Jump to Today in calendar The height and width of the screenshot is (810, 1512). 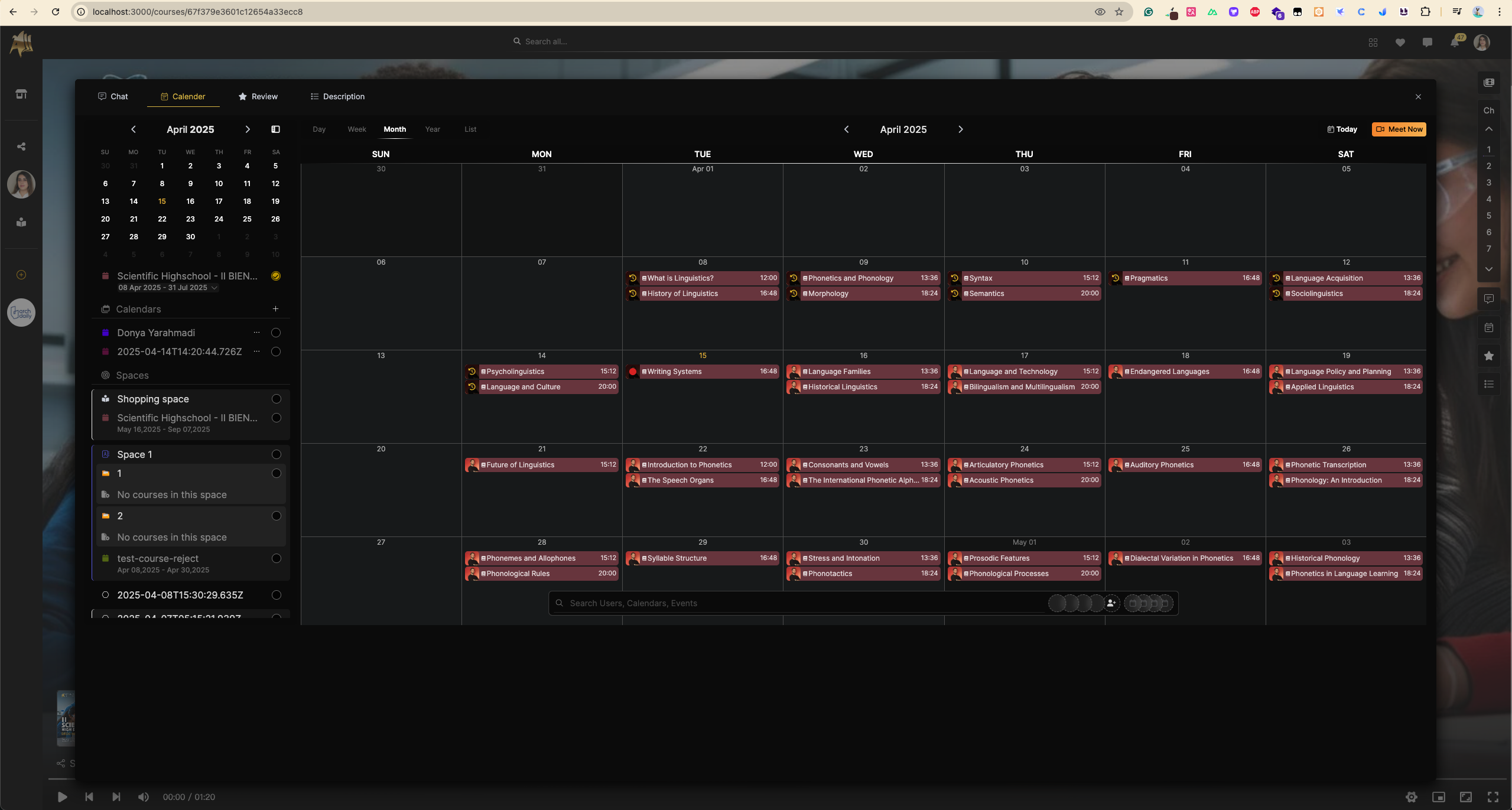(x=1342, y=129)
